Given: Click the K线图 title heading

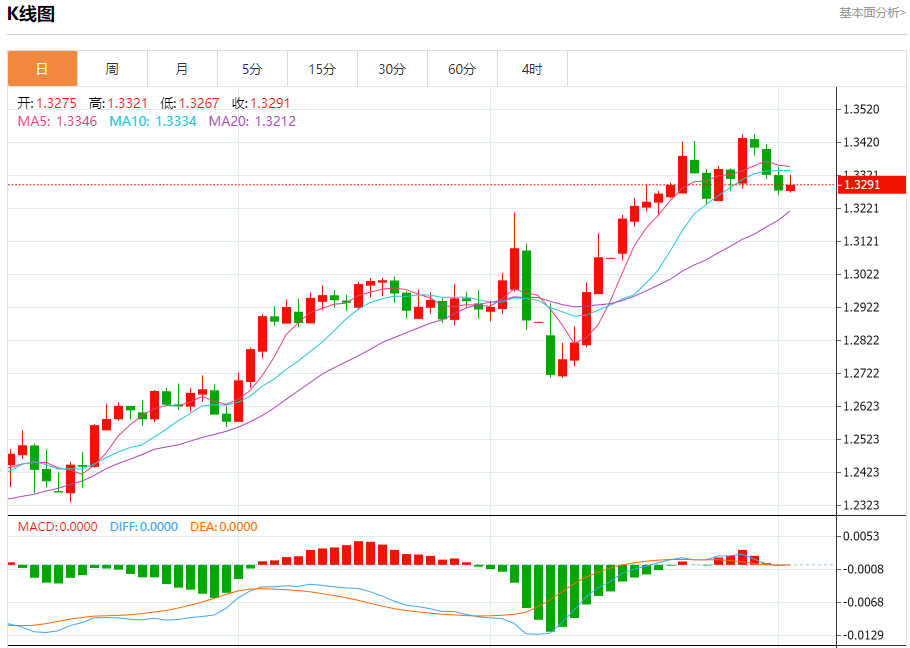Looking at the screenshot, I should click(x=31, y=14).
